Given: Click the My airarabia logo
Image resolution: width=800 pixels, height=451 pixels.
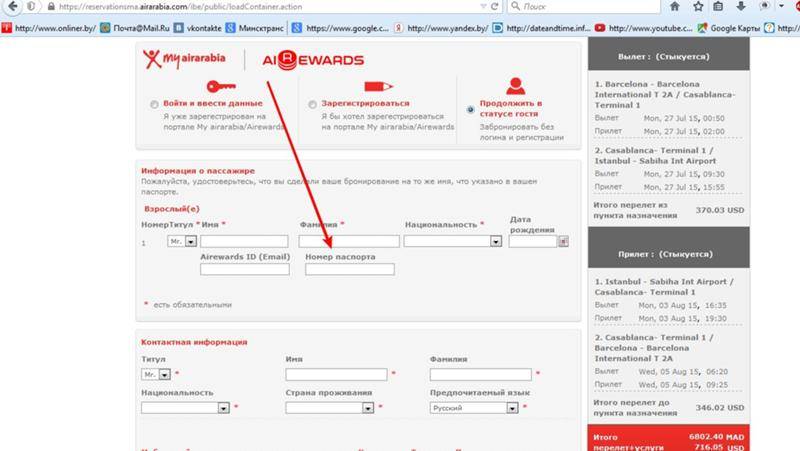Looking at the screenshot, I should [x=184, y=59].
